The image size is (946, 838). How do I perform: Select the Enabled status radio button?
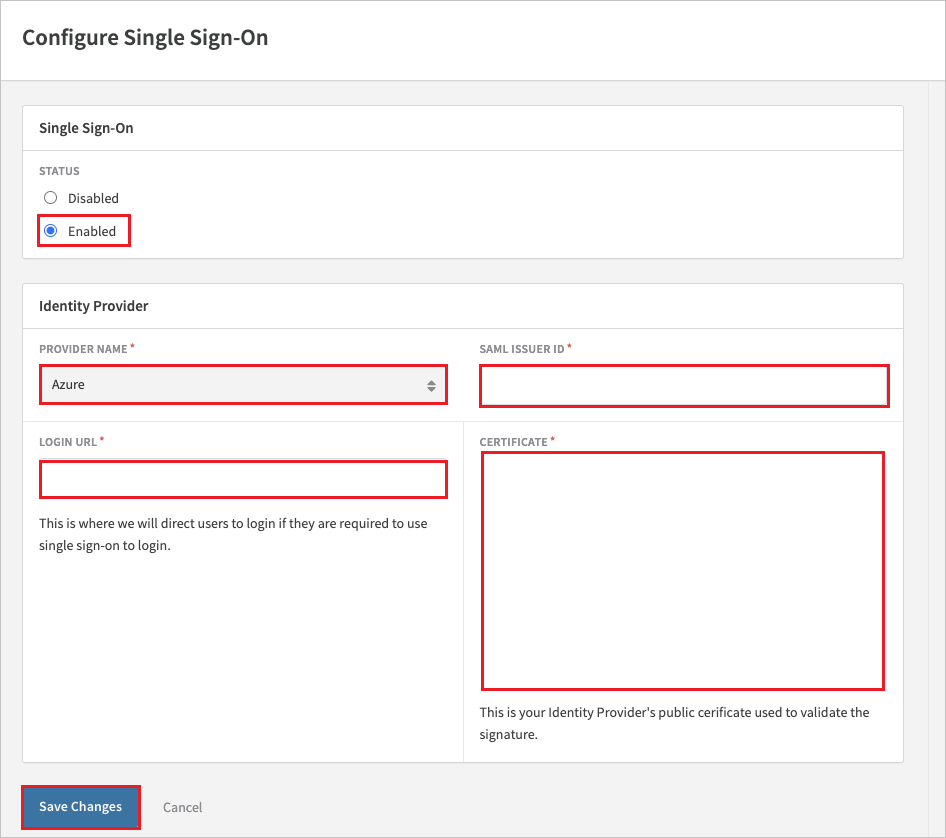[51, 230]
